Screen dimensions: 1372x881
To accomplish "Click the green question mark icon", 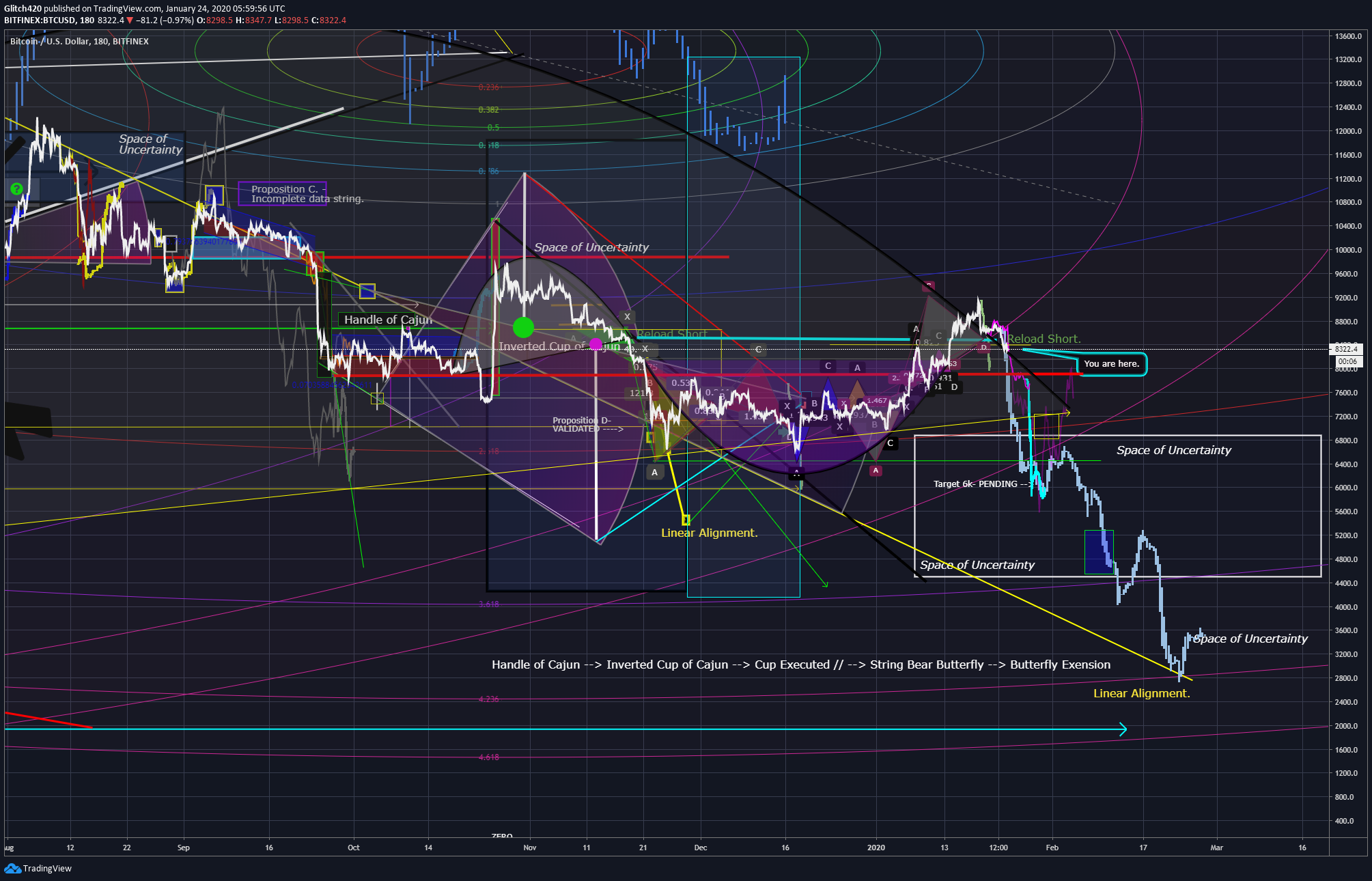I will [16, 189].
